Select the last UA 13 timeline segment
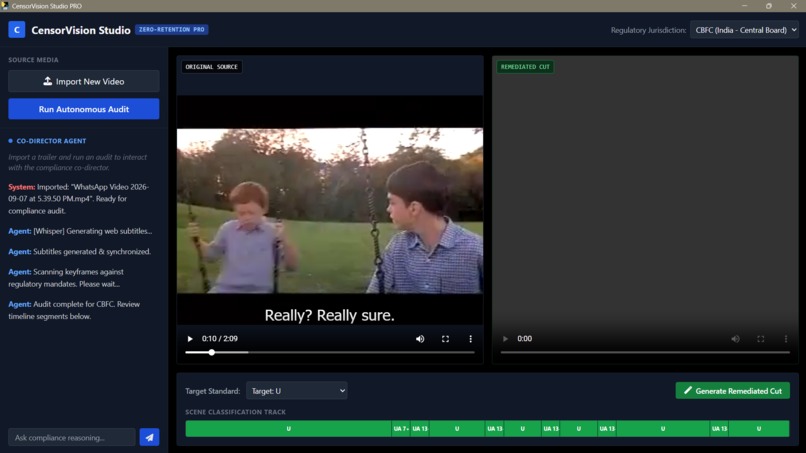This screenshot has width=806, height=453. [x=719, y=428]
